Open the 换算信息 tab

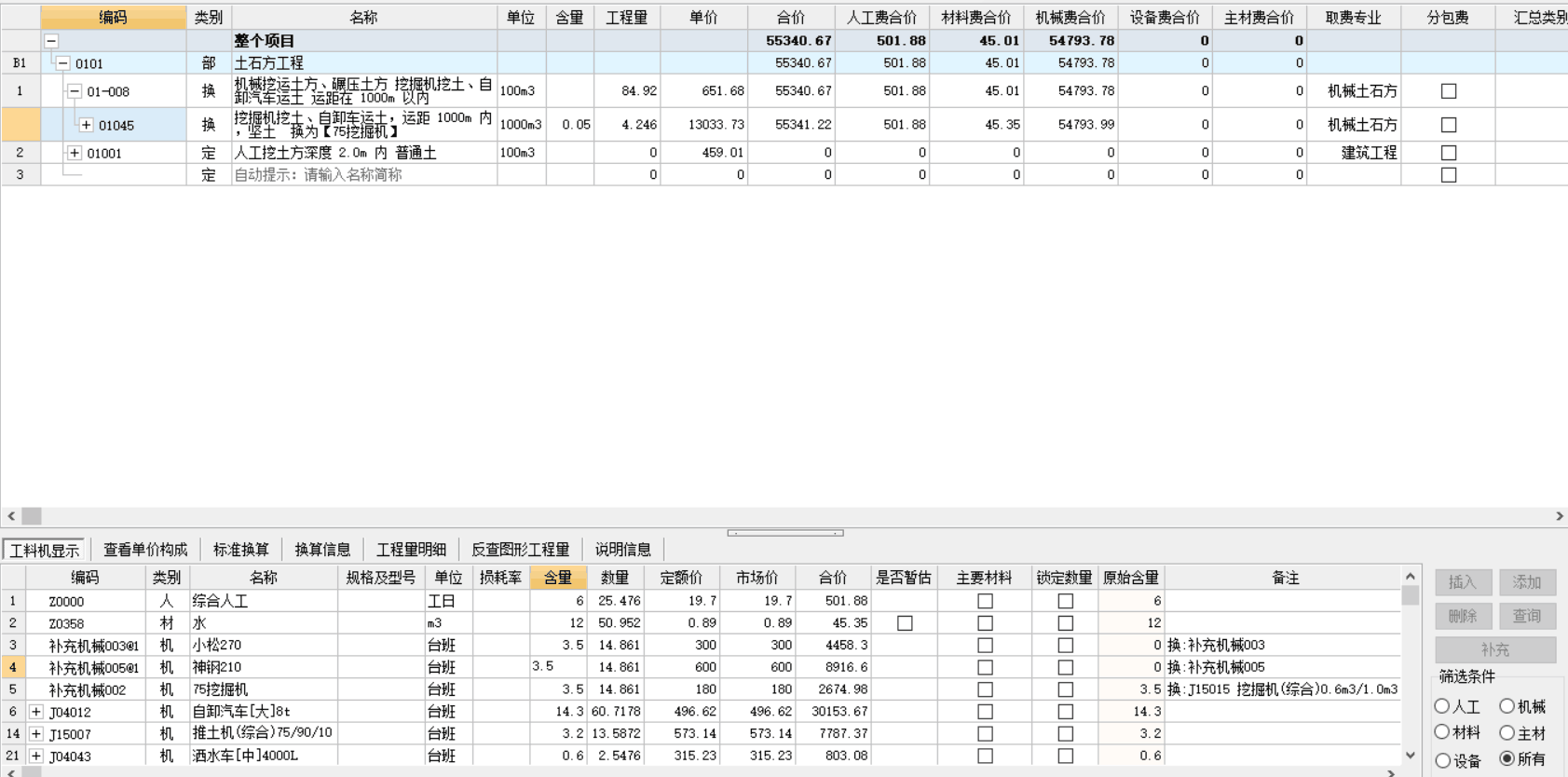[322, 550]
